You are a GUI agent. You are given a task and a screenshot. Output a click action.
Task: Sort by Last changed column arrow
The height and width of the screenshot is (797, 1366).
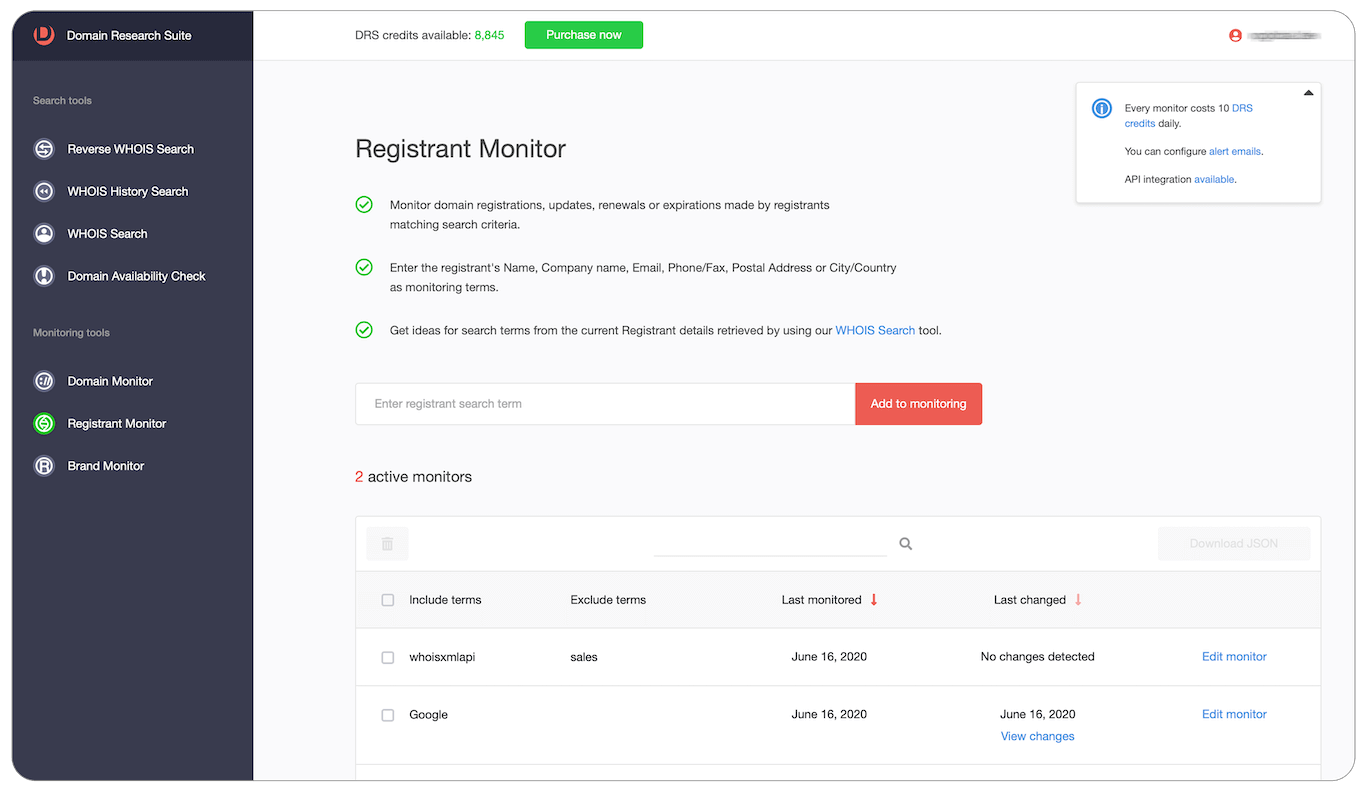click(x=1078, y=600)
